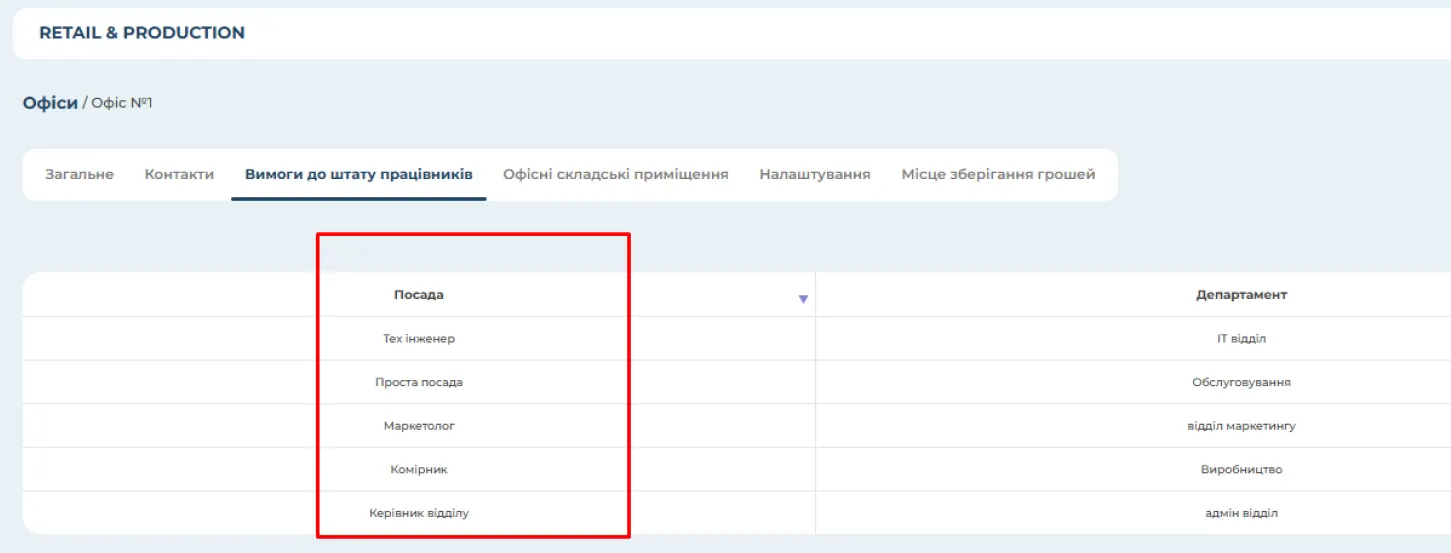1451x553 pixels.
Task: Select Вимоги до штату працівників tab
Action: pyautogui.click(x=359, y=174)
